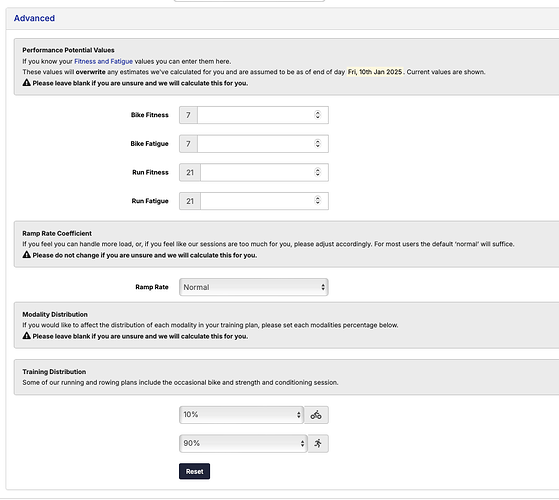Adjust Bike Fitness spinner arrows

point(317,115)
